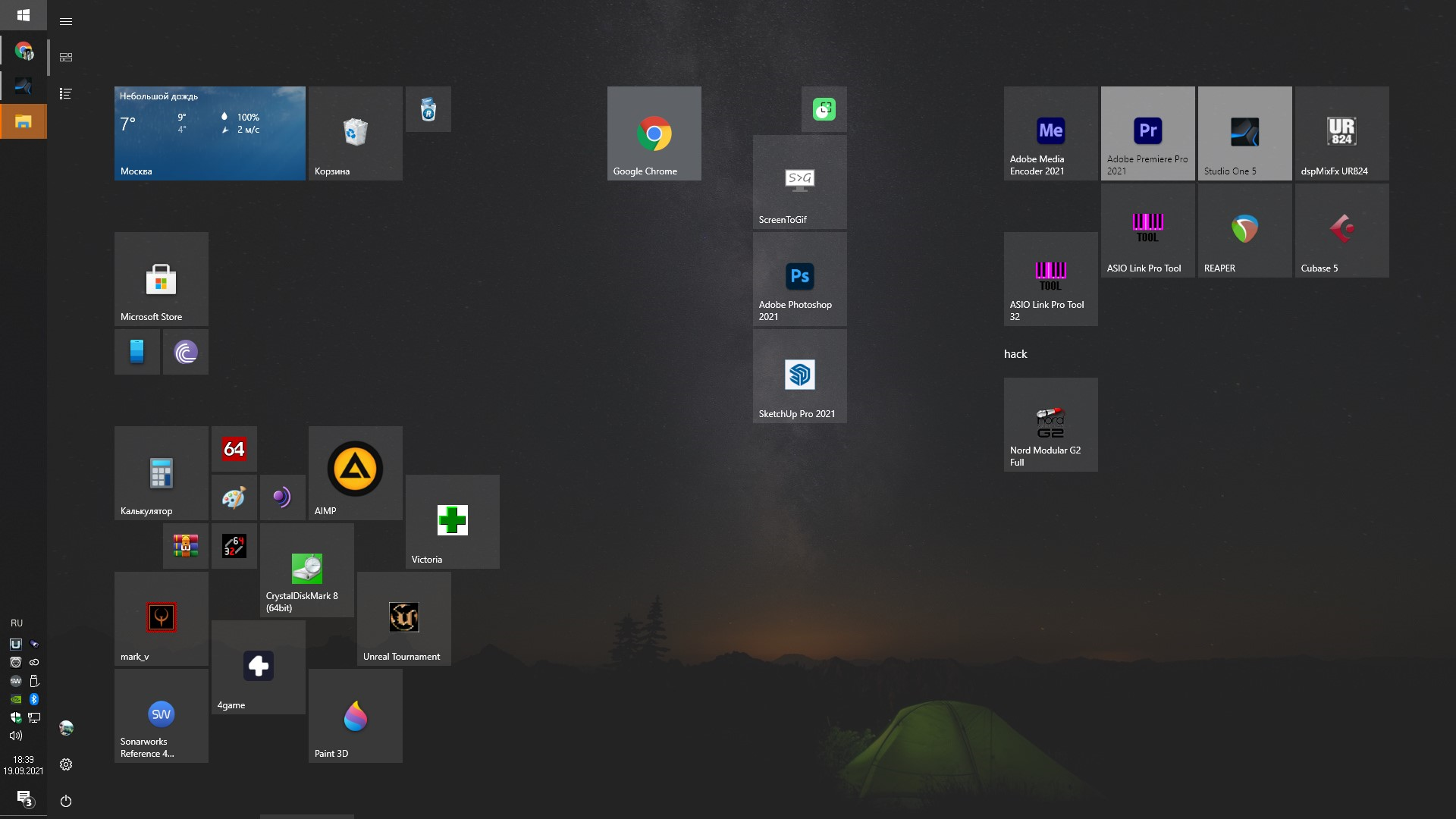
Task: Launch the AIMP player tile
Action: [355, 473]
